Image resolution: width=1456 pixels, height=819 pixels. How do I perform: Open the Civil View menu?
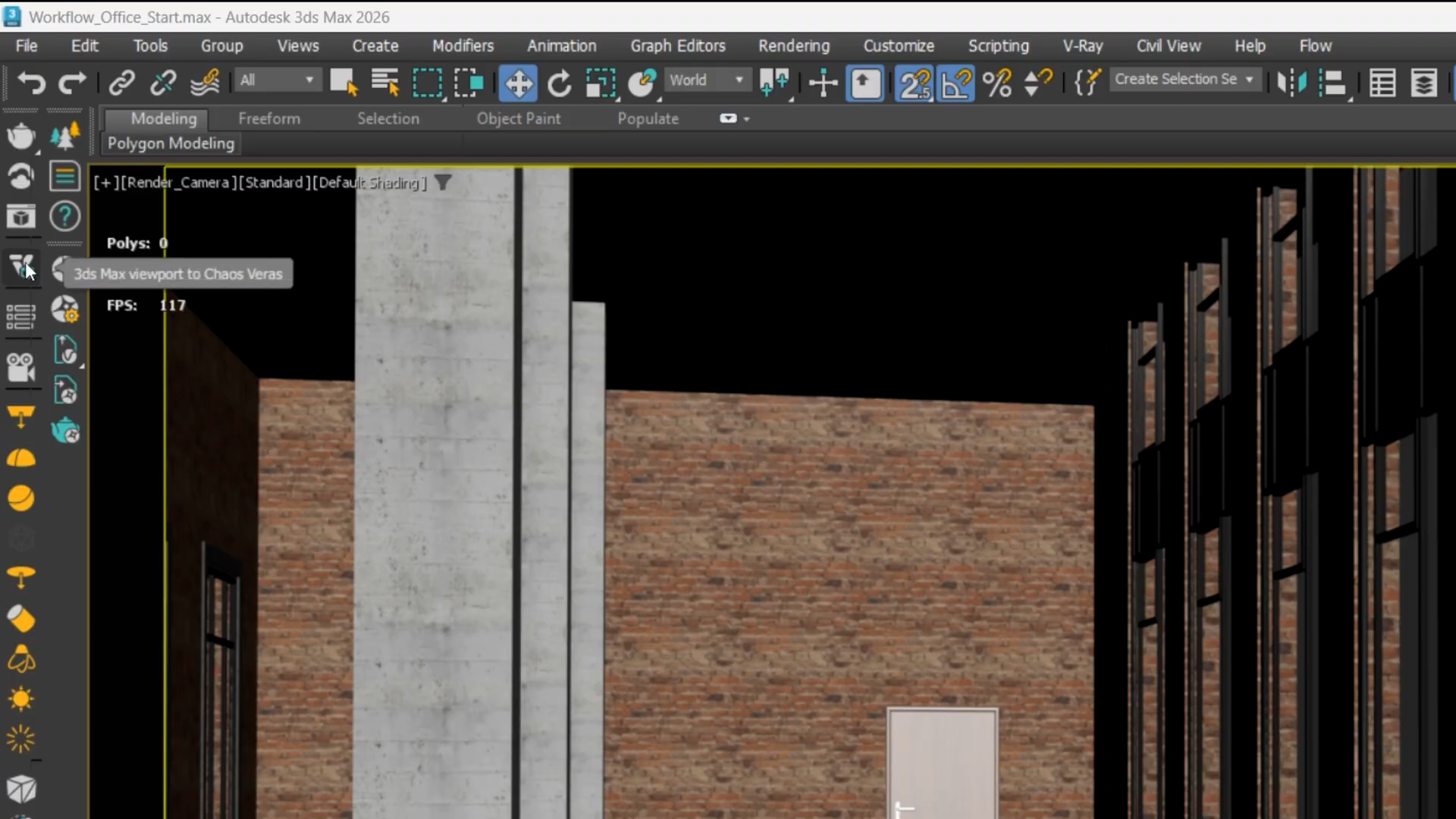(x=1168, y=45)
